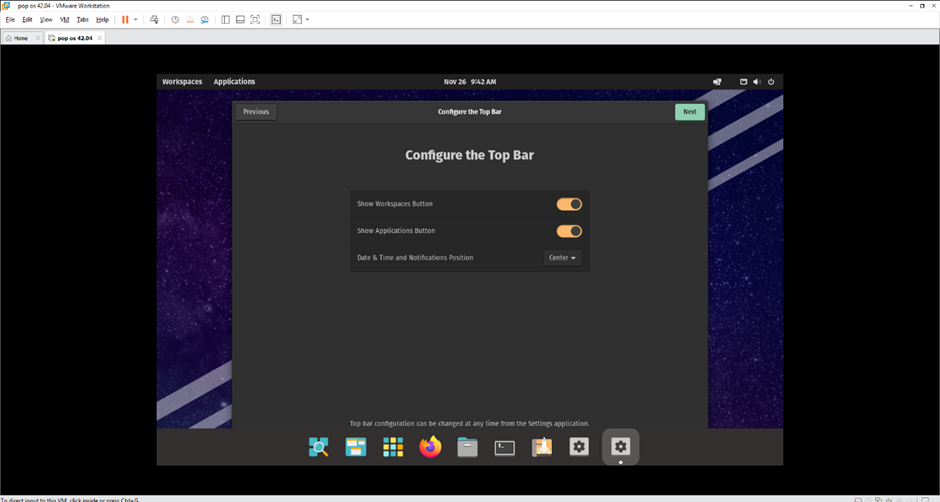Open the Files folder icon in dock

[x=467, y=447]
